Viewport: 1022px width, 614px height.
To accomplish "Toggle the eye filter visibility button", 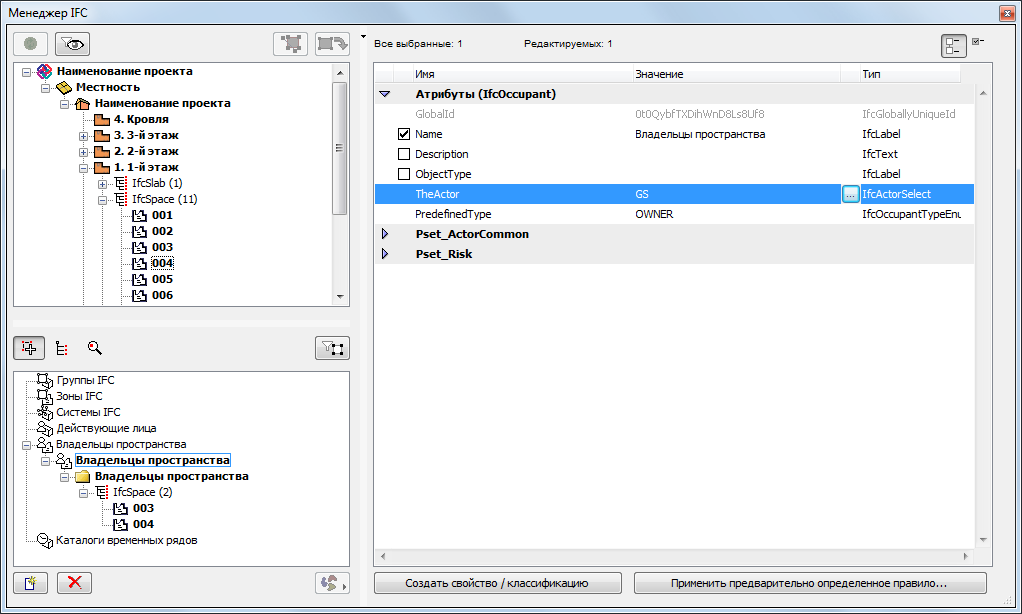I will pyautogui.click(x=72, y=44).
